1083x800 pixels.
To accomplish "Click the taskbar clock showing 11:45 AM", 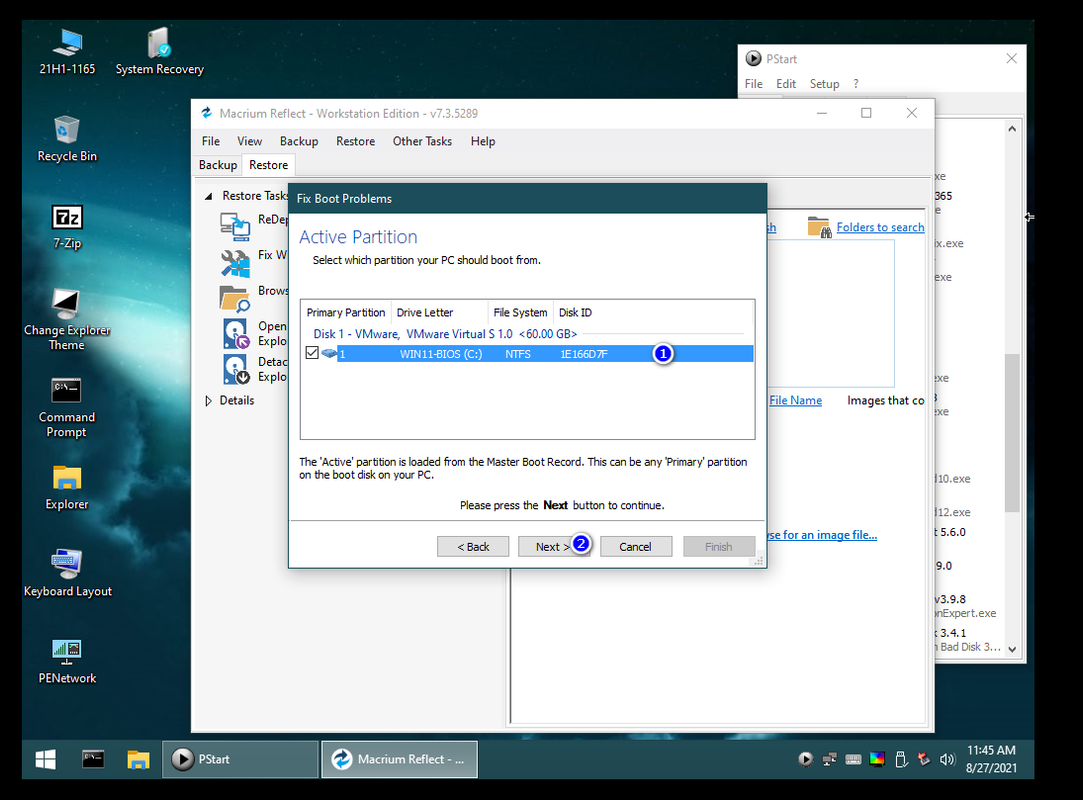I will [991, 759].
